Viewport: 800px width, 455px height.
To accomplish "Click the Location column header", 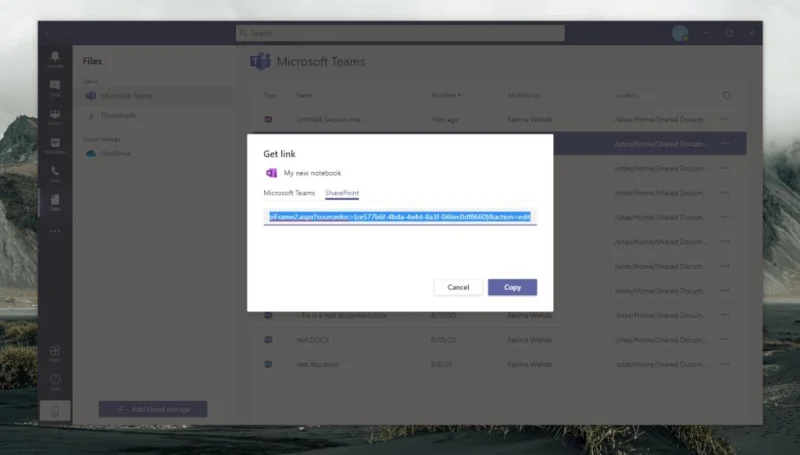I will pyautogui.click(x=626, y=95).
